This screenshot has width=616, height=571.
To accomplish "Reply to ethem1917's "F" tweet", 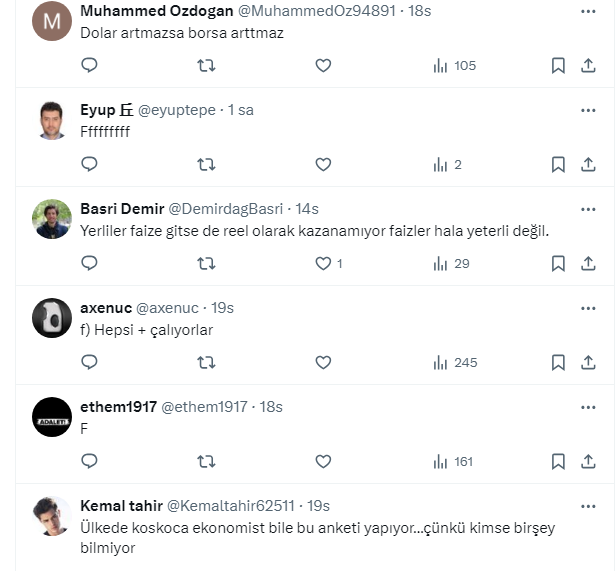I will pyautogui.click(x=89, y=462).
